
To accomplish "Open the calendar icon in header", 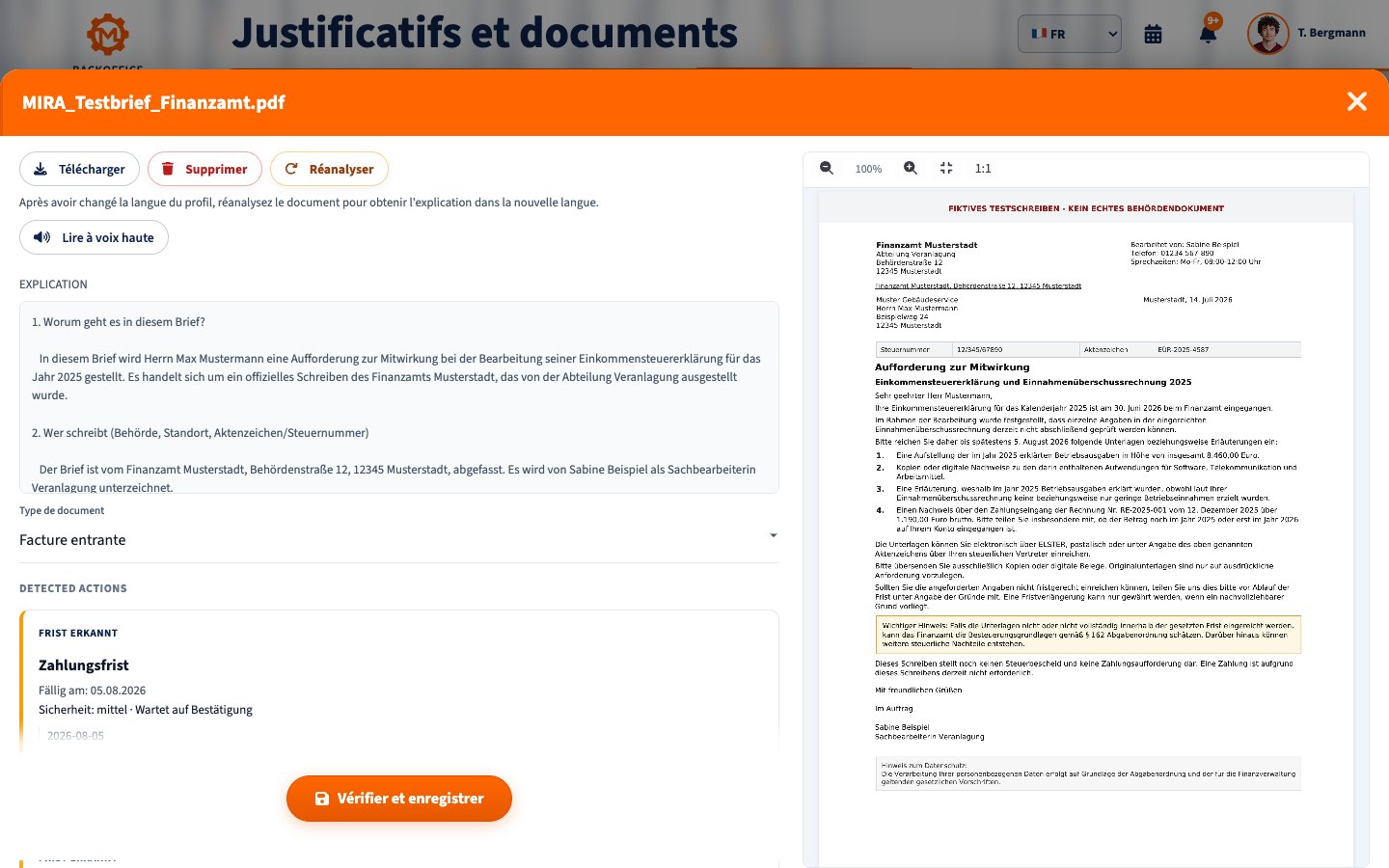I will (1153, 34).
